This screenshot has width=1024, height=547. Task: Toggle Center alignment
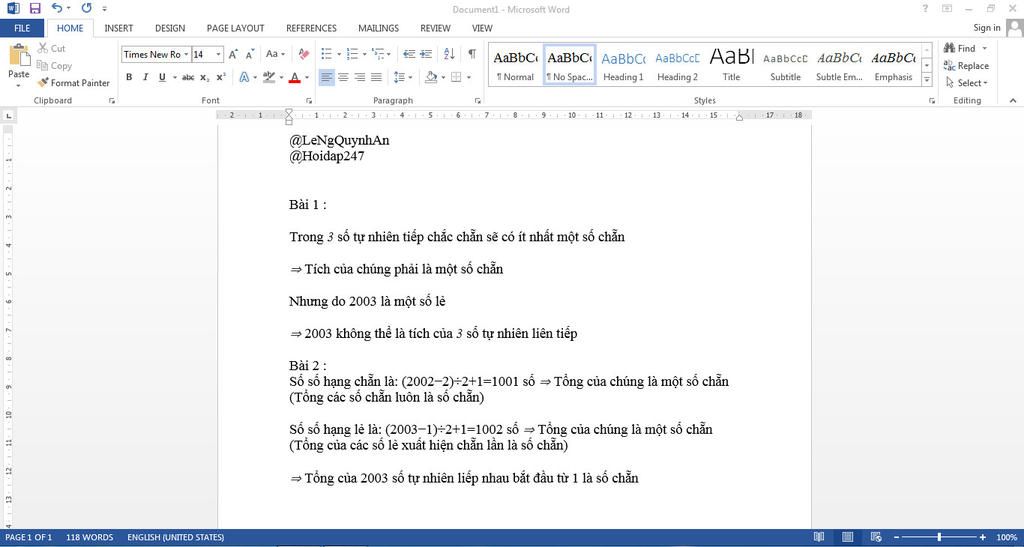343,77
